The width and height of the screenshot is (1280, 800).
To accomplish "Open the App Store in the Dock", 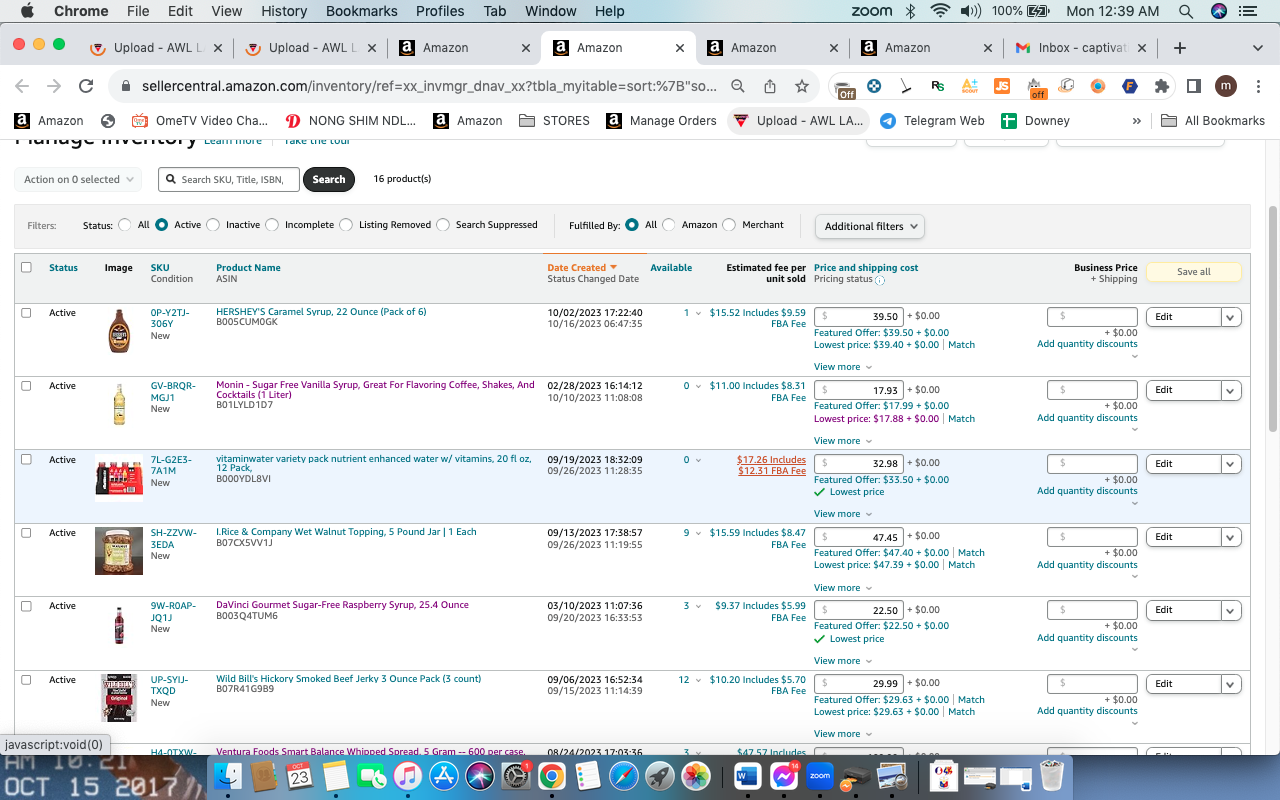I will (443, 776).
